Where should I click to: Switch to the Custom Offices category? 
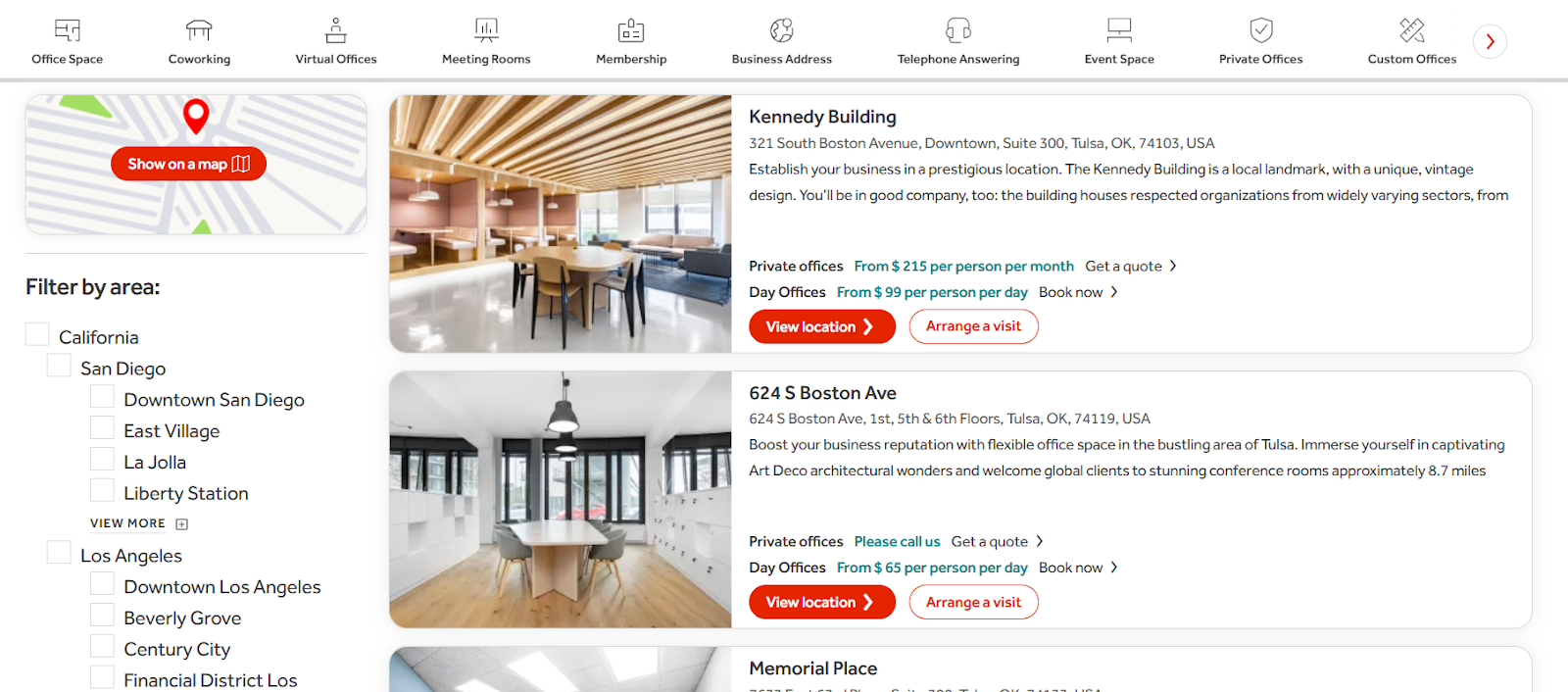[1412, 41]
